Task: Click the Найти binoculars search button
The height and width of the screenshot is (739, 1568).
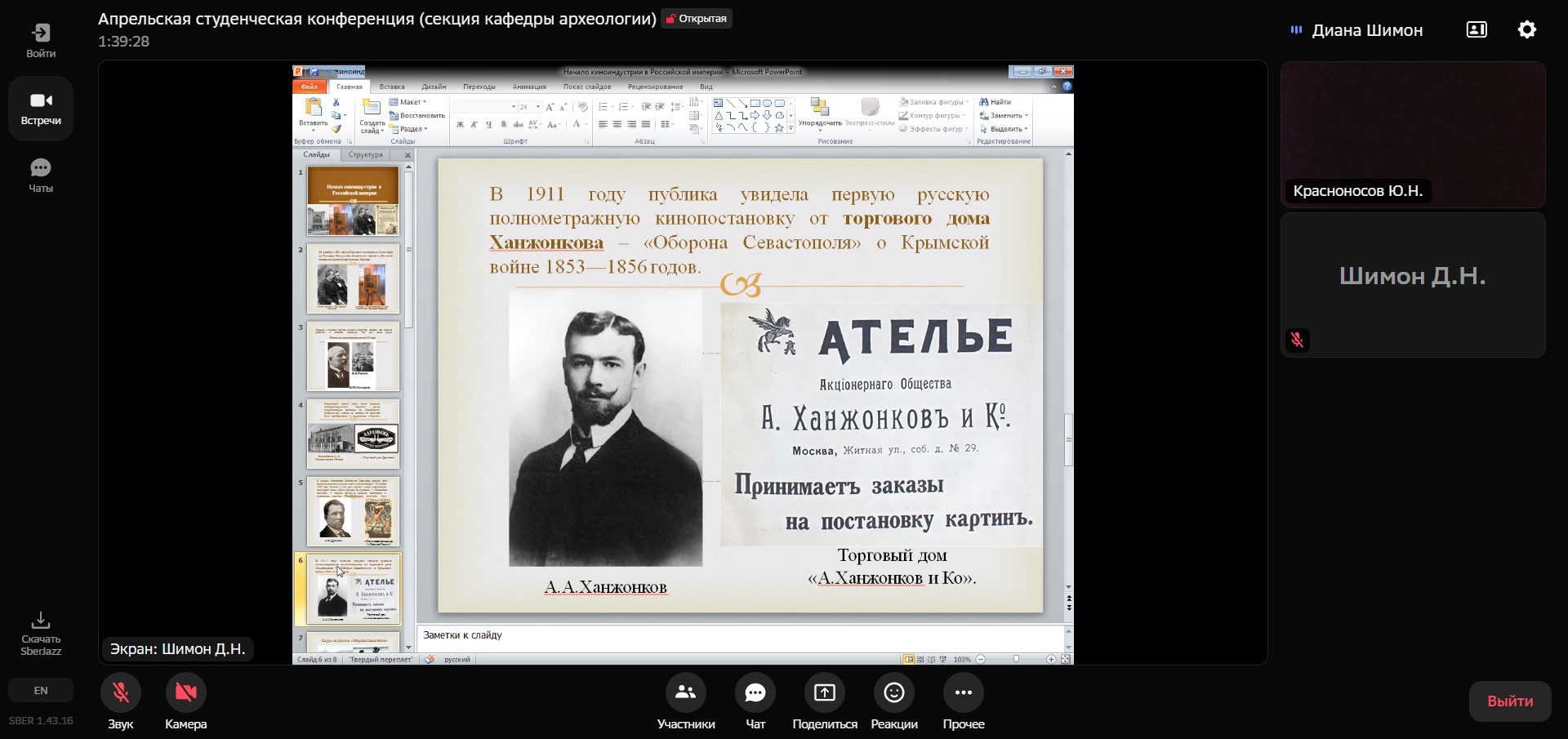Action: tap(996, 102)
